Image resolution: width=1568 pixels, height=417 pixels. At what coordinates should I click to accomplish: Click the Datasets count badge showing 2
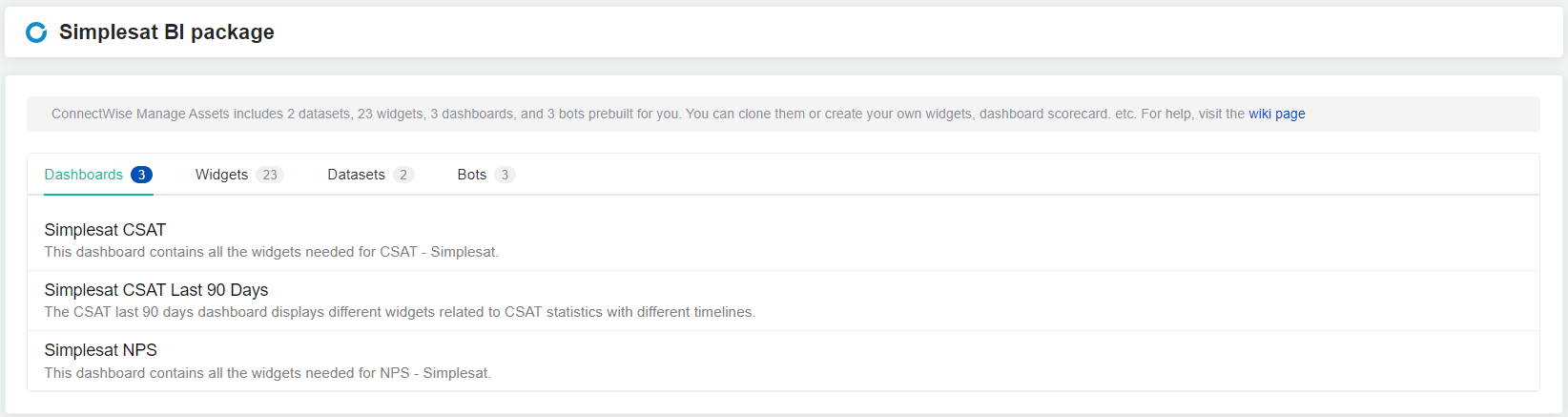click(403, 175)
